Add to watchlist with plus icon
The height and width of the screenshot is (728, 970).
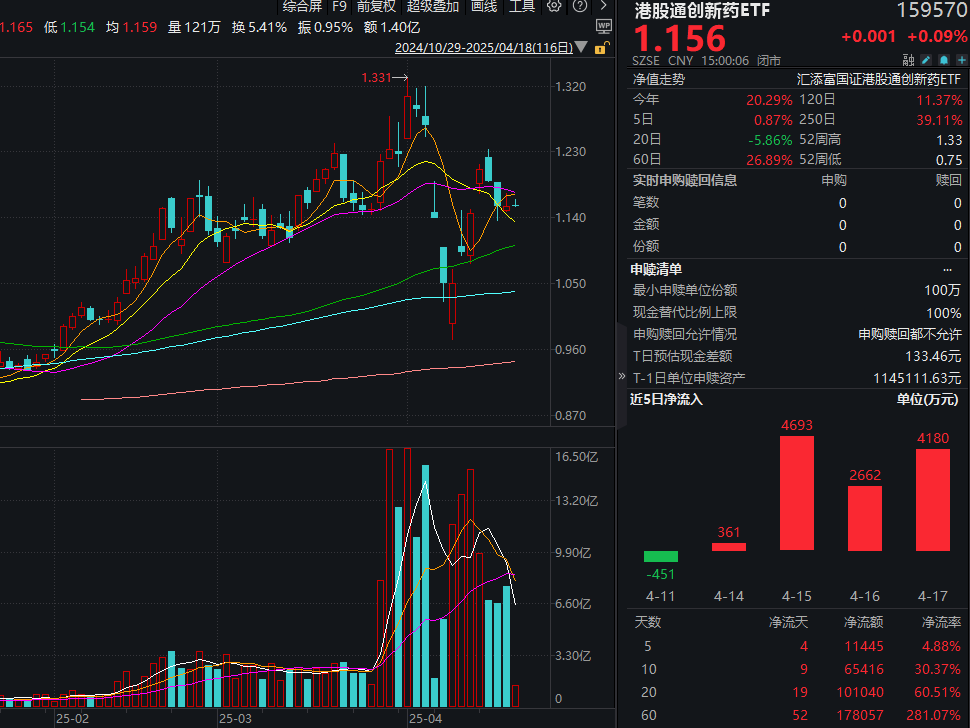(961, 60)
